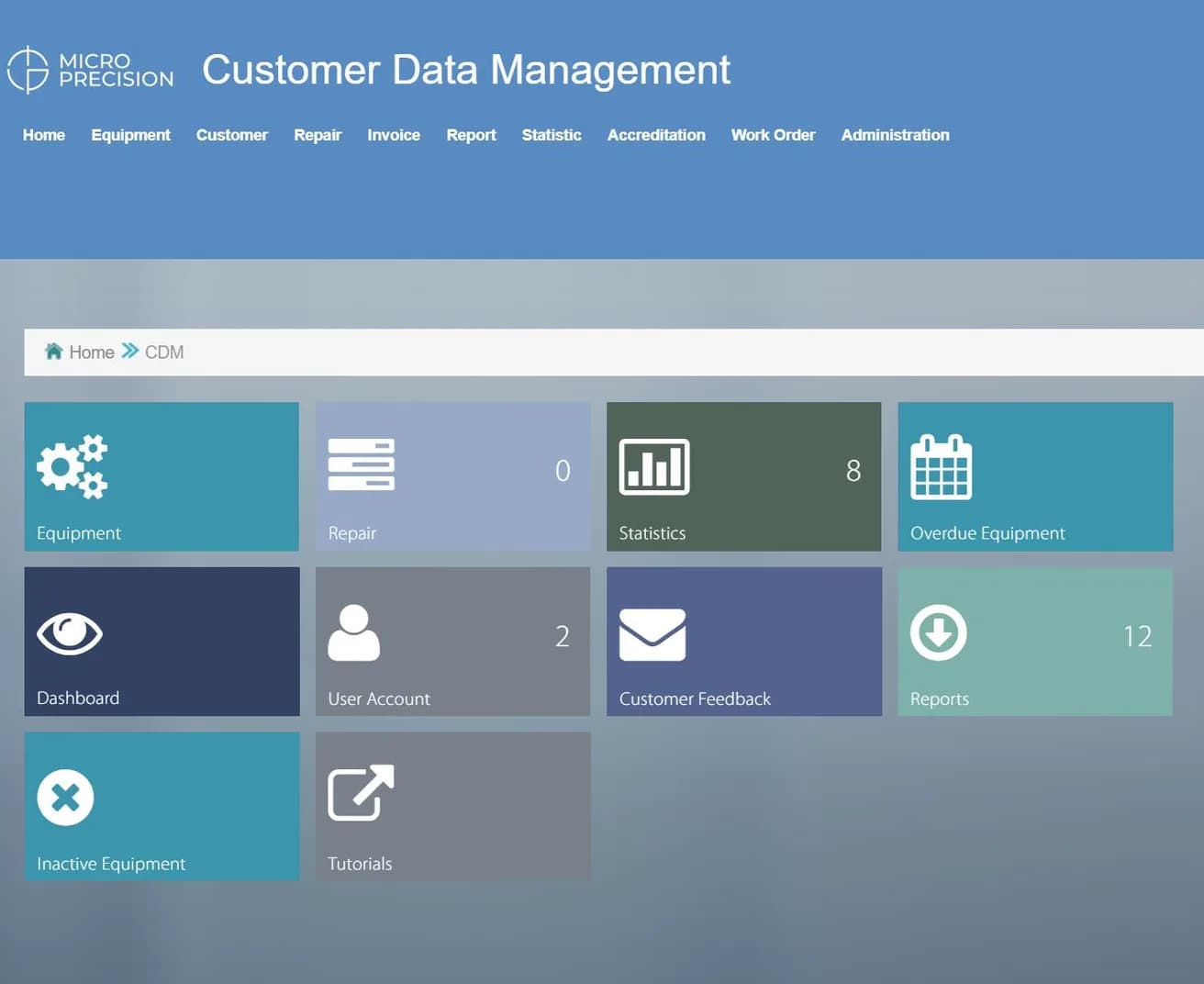
Task: Open the Overdue Equipment calendar icon
Action: tap(941, 466)
